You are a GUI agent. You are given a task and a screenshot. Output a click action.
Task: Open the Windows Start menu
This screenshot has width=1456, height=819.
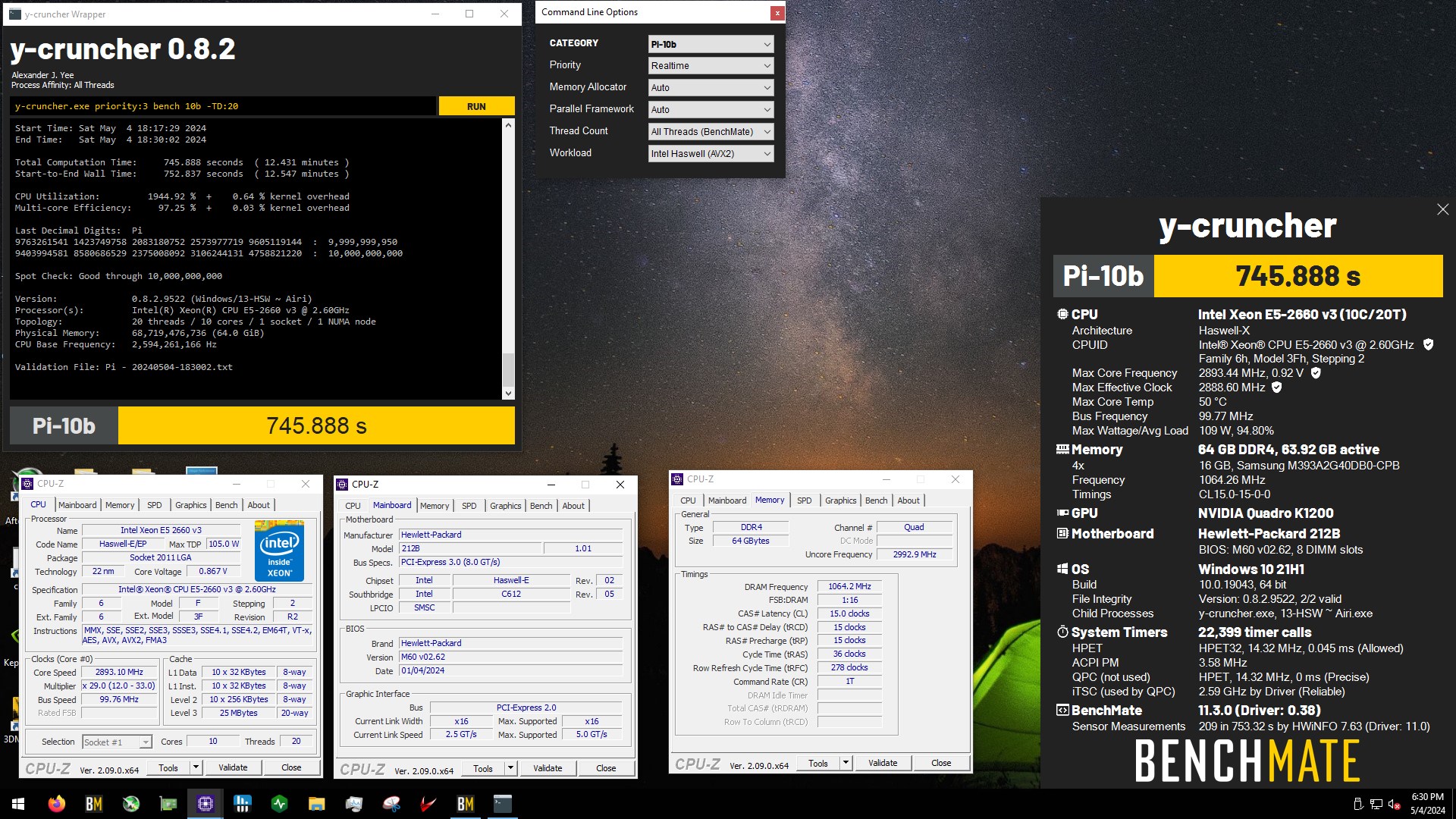[x=18, y=804]
